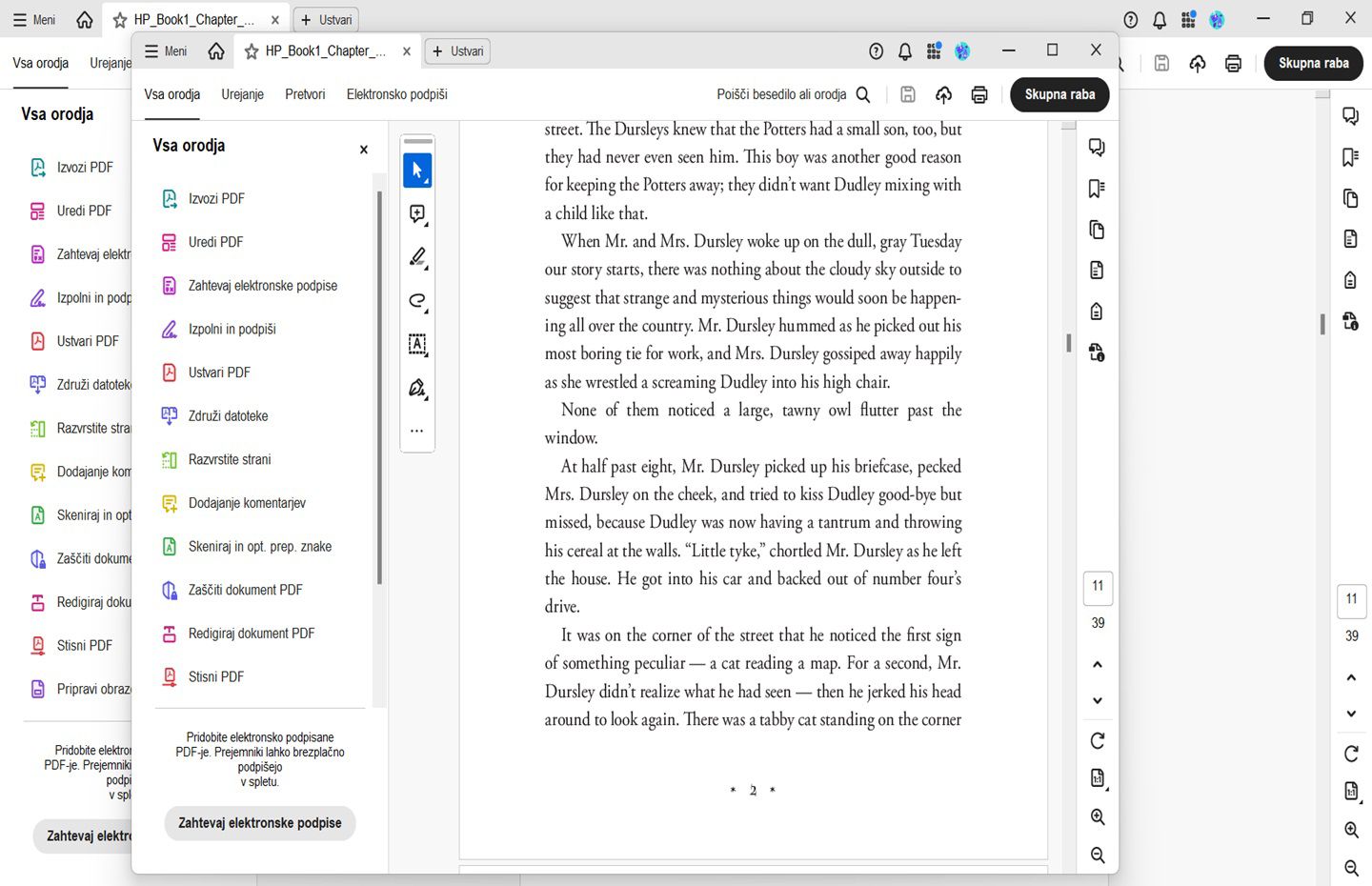Open page thumbnails panel icon in front window
The image size is (1372, 886).
(1097, 230)
